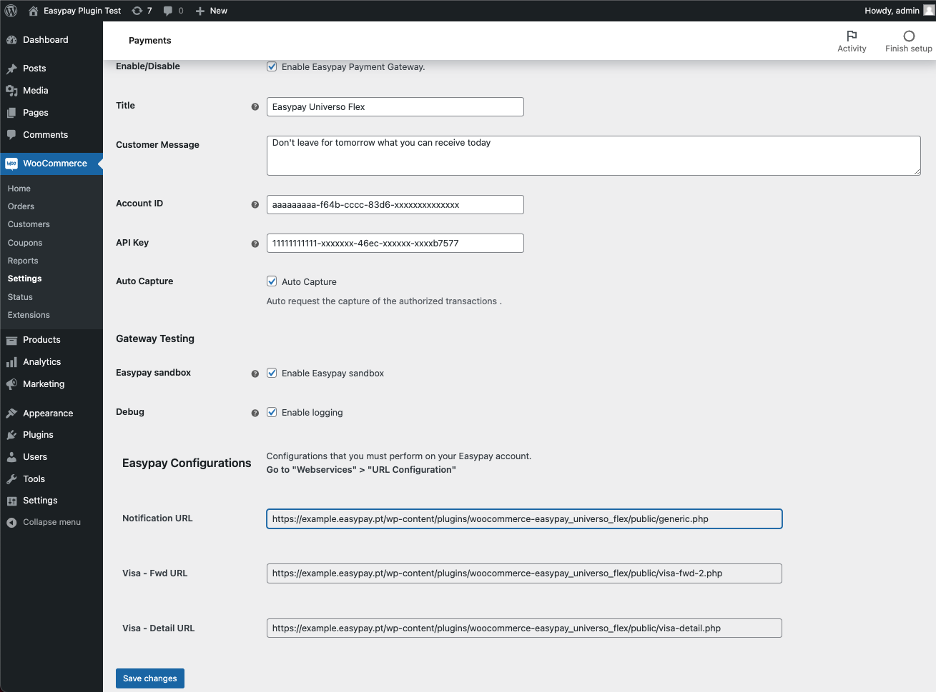The image size is (936, 692).
Task: Open the Activity flag panel
Action: [852, 41]
